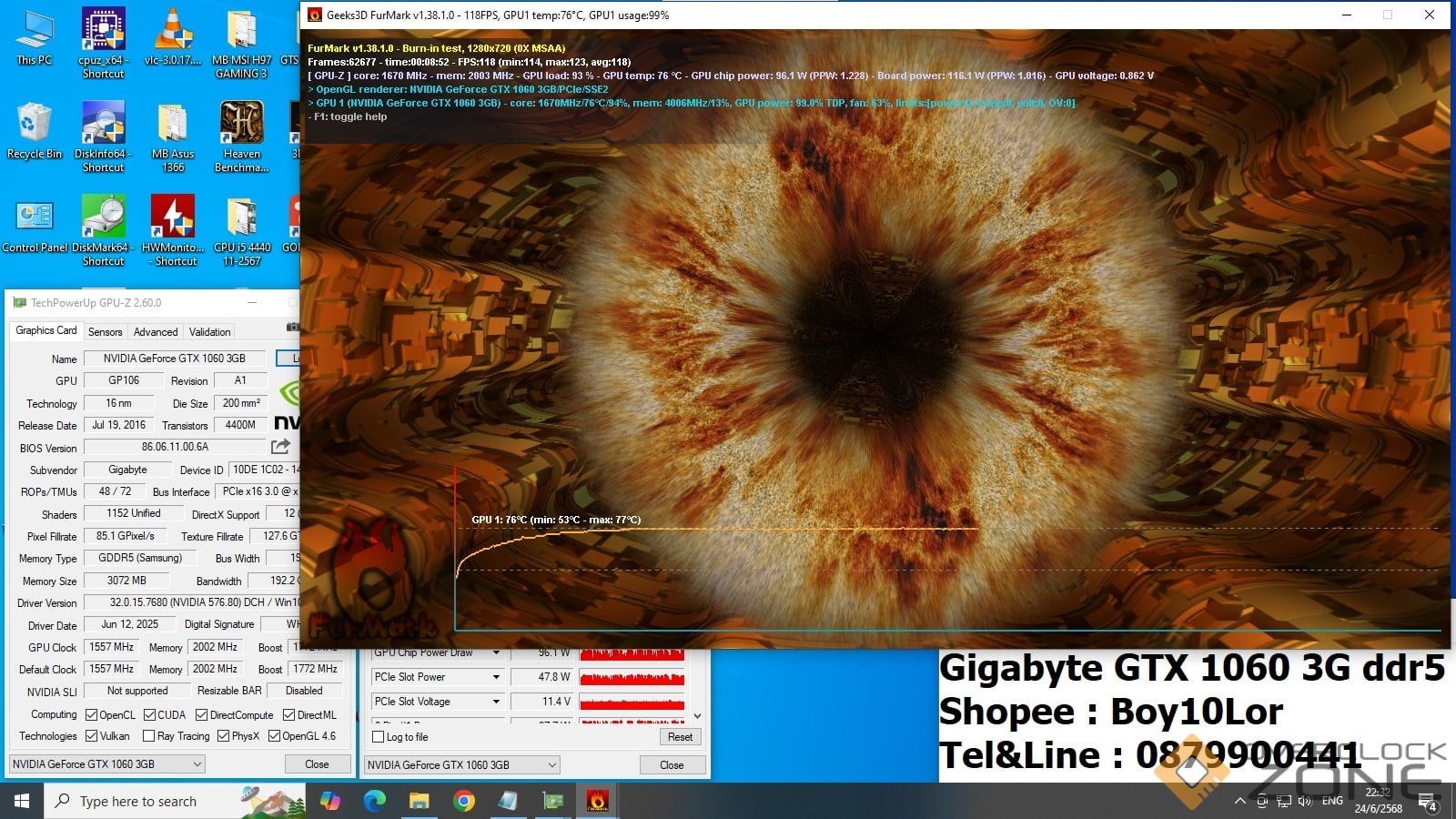
Task: Toggle the OpenGL 4.6 checkbox
Action: point(274,736)
